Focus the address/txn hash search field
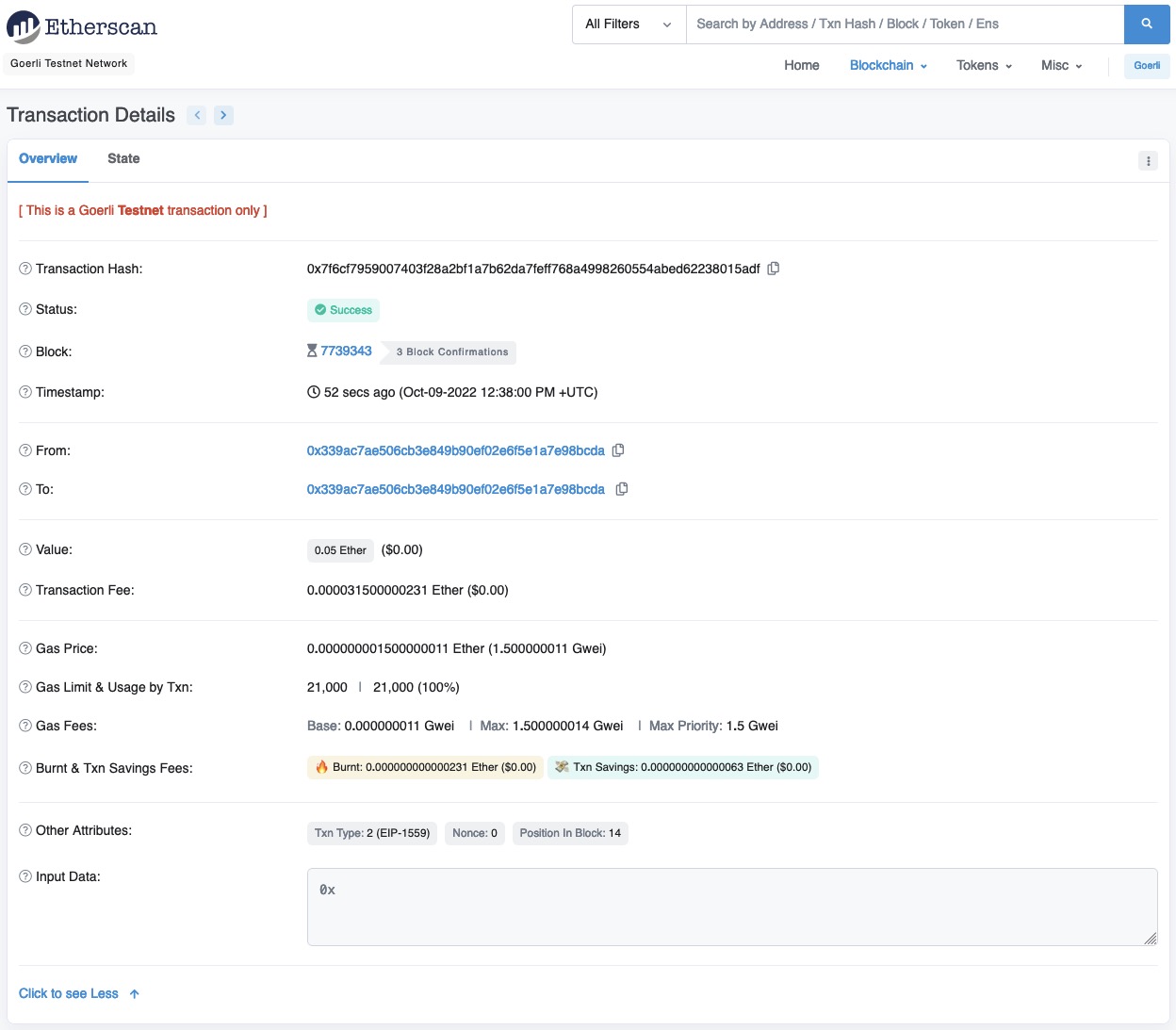This screenshot has width=1176, height=1030. tap(905, 25)
